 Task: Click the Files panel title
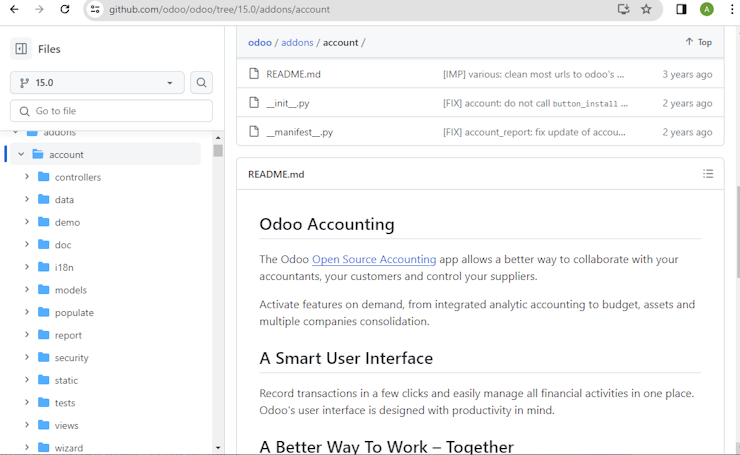coord(49,49)
